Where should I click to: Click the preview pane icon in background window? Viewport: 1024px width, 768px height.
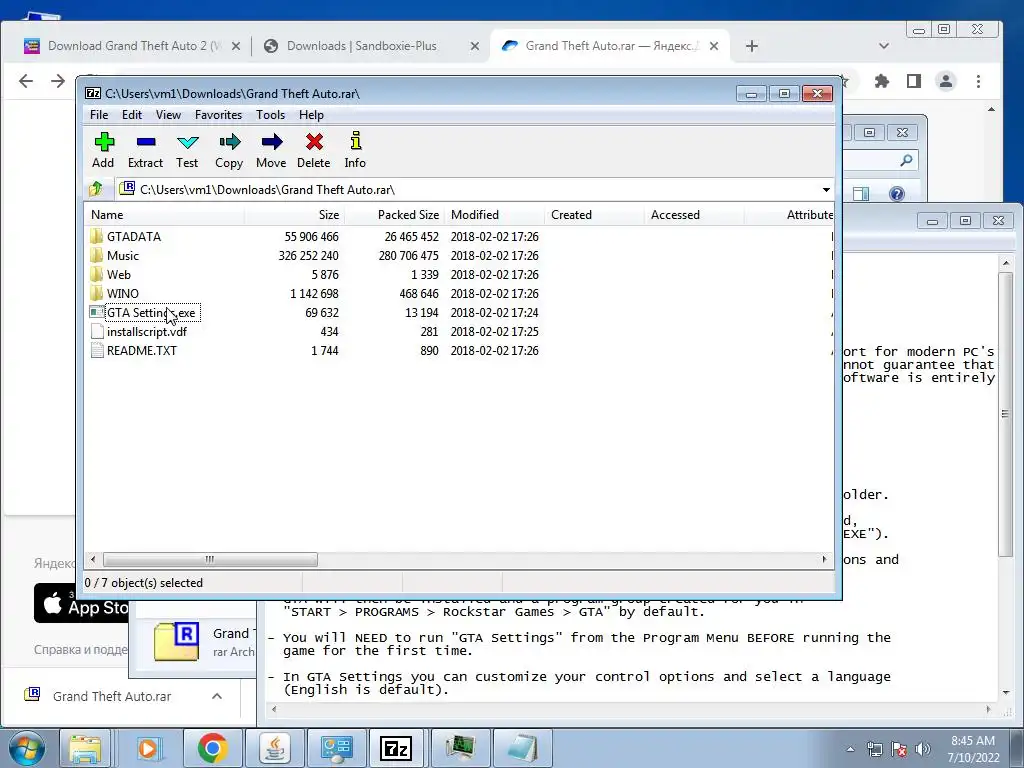(x=861, y=193)
